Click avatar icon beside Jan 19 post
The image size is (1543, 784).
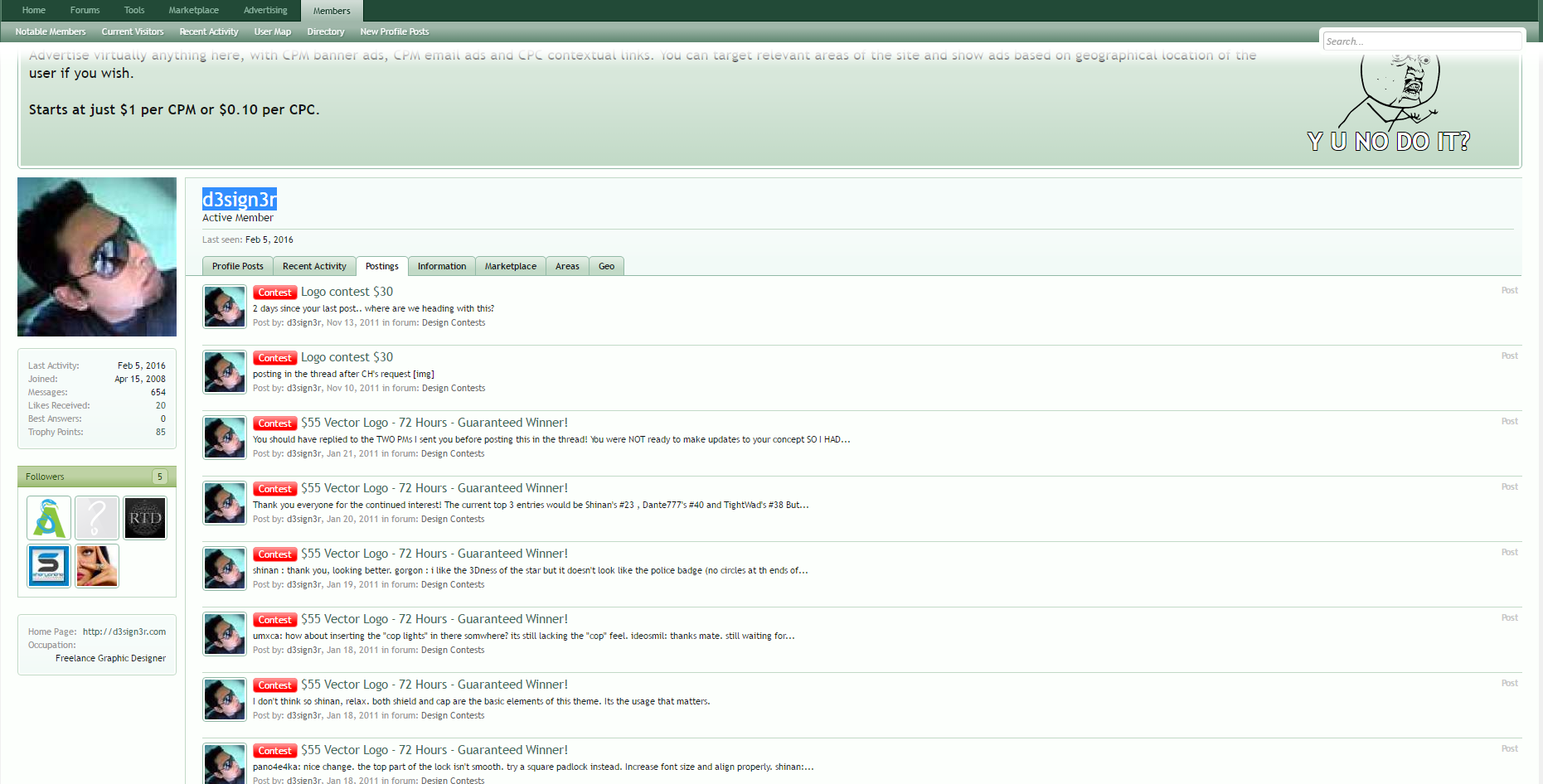tap(225, 569)
